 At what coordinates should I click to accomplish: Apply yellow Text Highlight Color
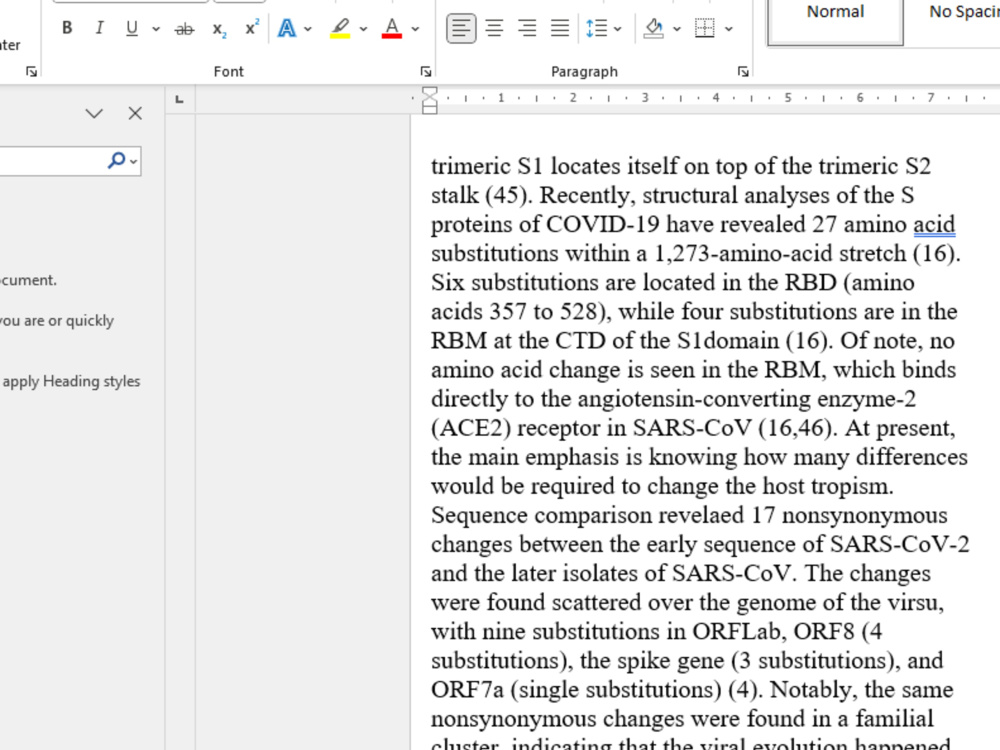point(340,28)
